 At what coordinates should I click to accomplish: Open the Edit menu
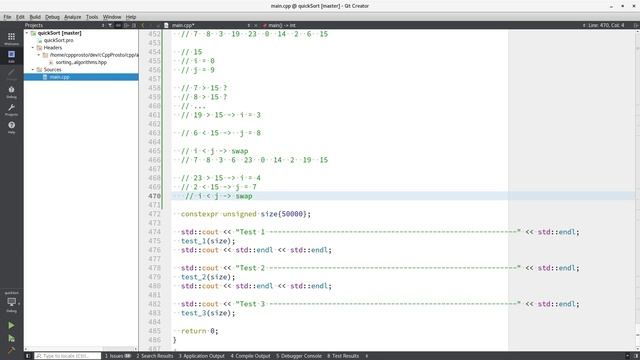[20, 17]
